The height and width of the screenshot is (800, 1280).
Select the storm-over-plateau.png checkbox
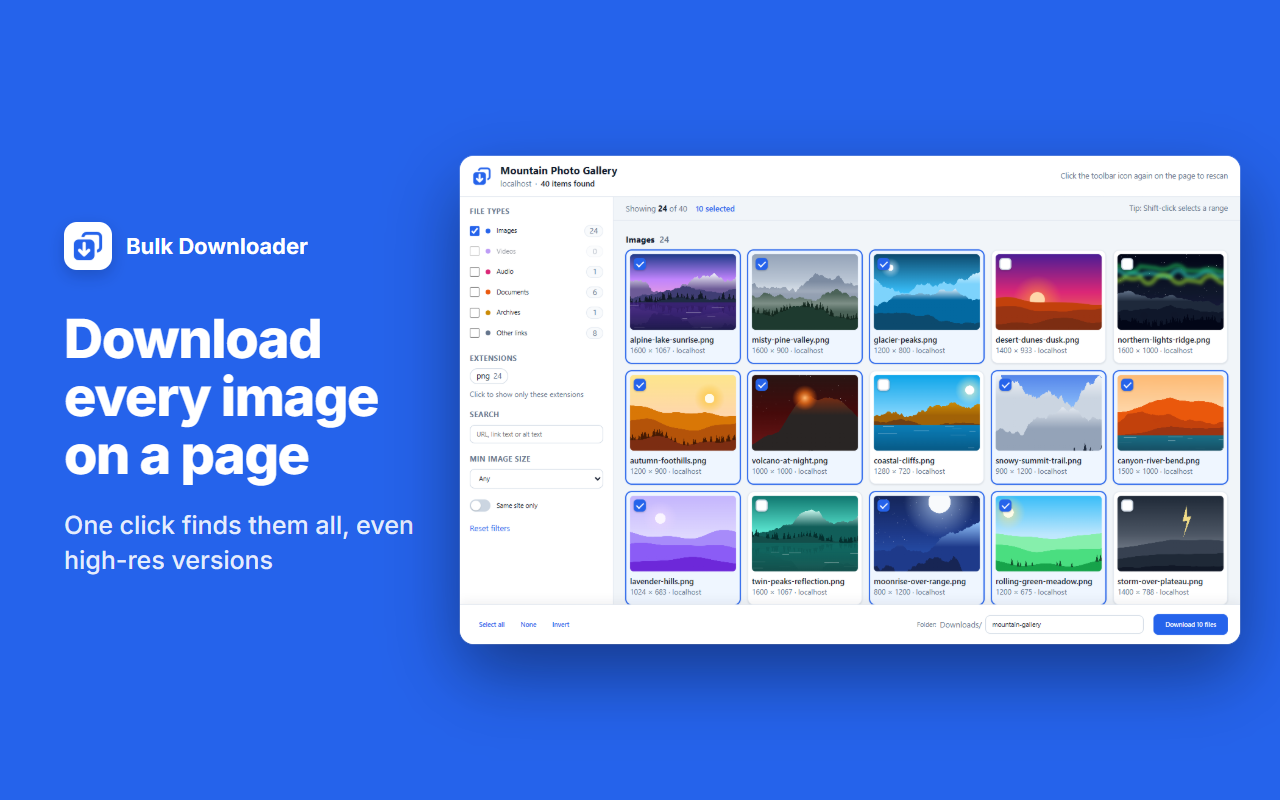tap(1128, 506)
